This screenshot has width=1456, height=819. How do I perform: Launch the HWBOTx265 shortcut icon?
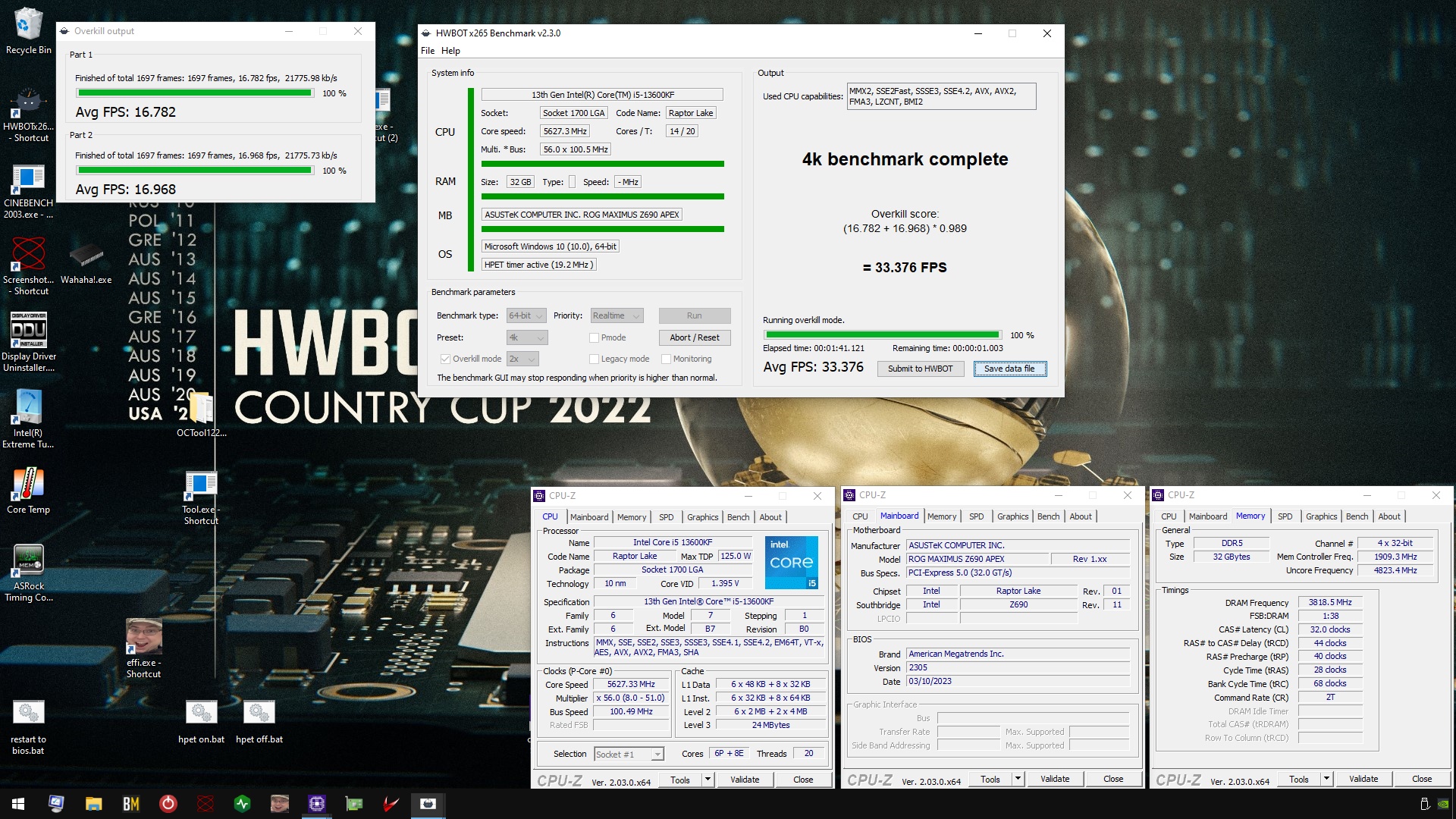pos(28,114)
